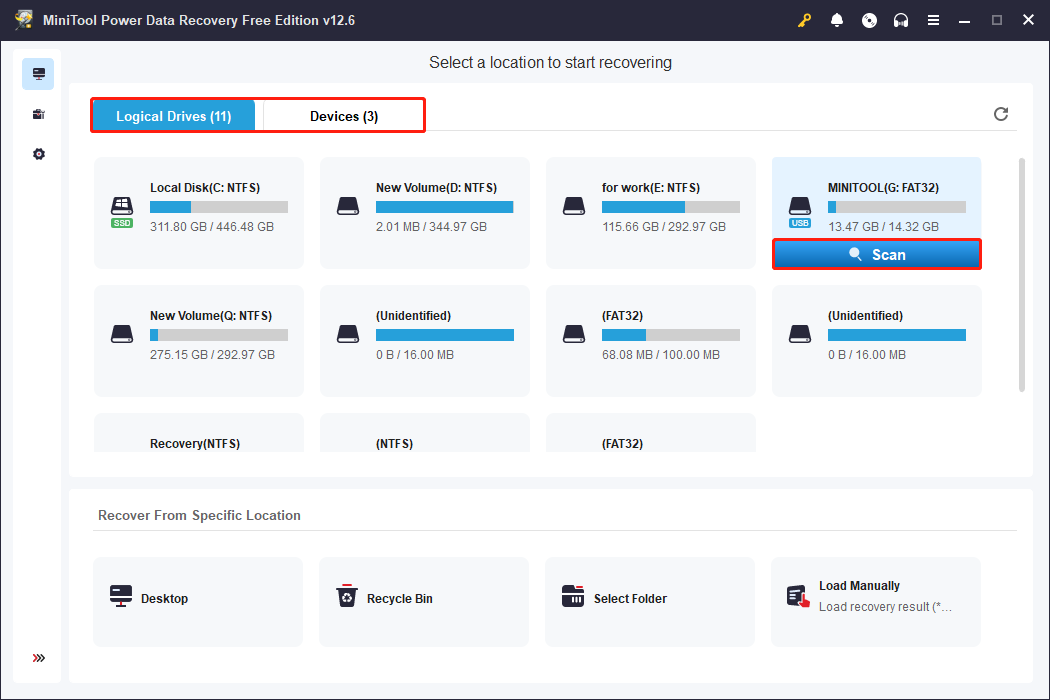Click the key register icon in title bar
The image size is (1050, 700).
(x=804, y=20)
